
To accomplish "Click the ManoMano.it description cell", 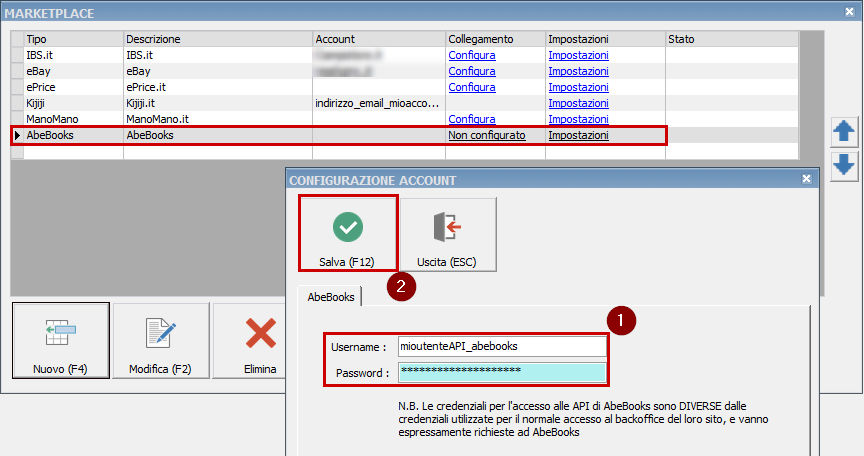I will pos(218,119).
